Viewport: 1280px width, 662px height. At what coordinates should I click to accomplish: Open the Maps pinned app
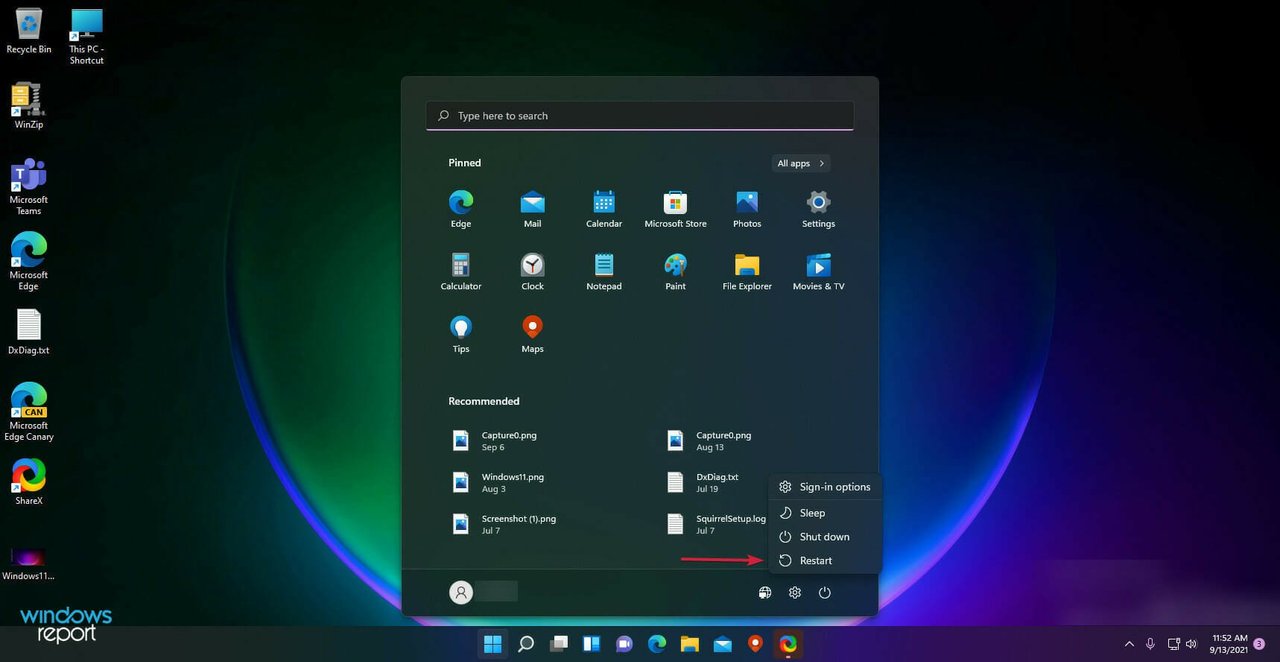click(x=532, y=334)
